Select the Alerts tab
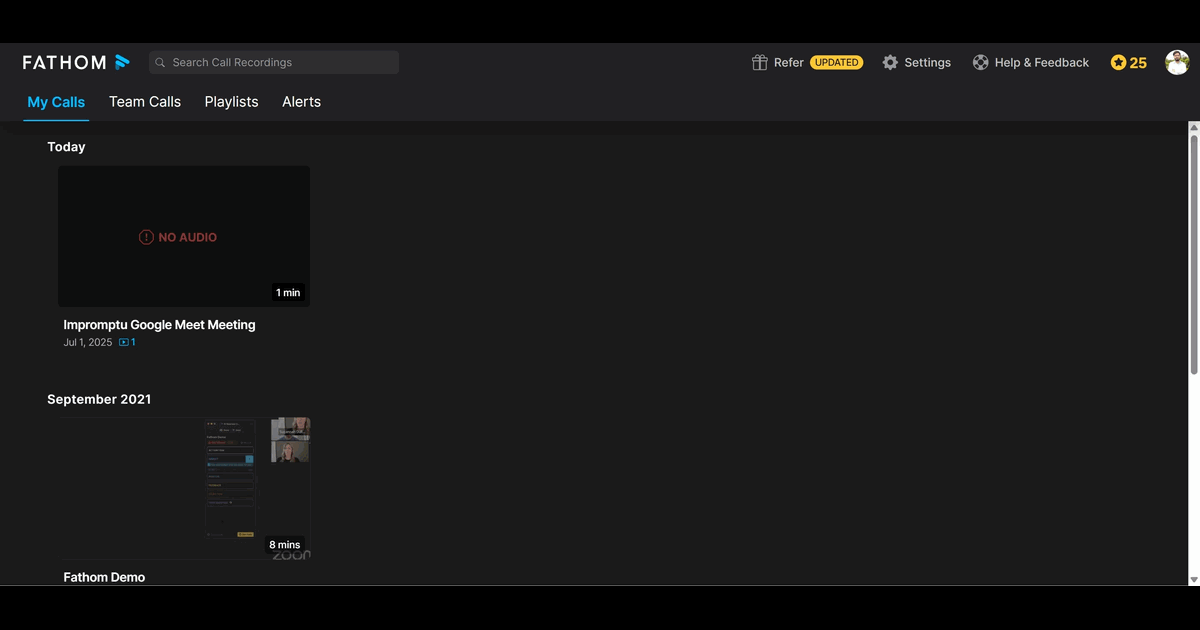This screenshot has height=630, width=1200. coord(301,102)
